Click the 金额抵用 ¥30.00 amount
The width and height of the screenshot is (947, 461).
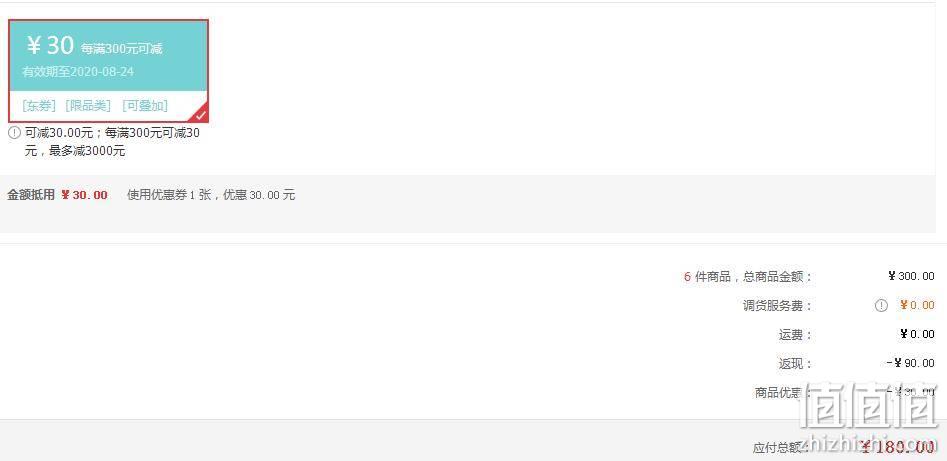[84, 195]
